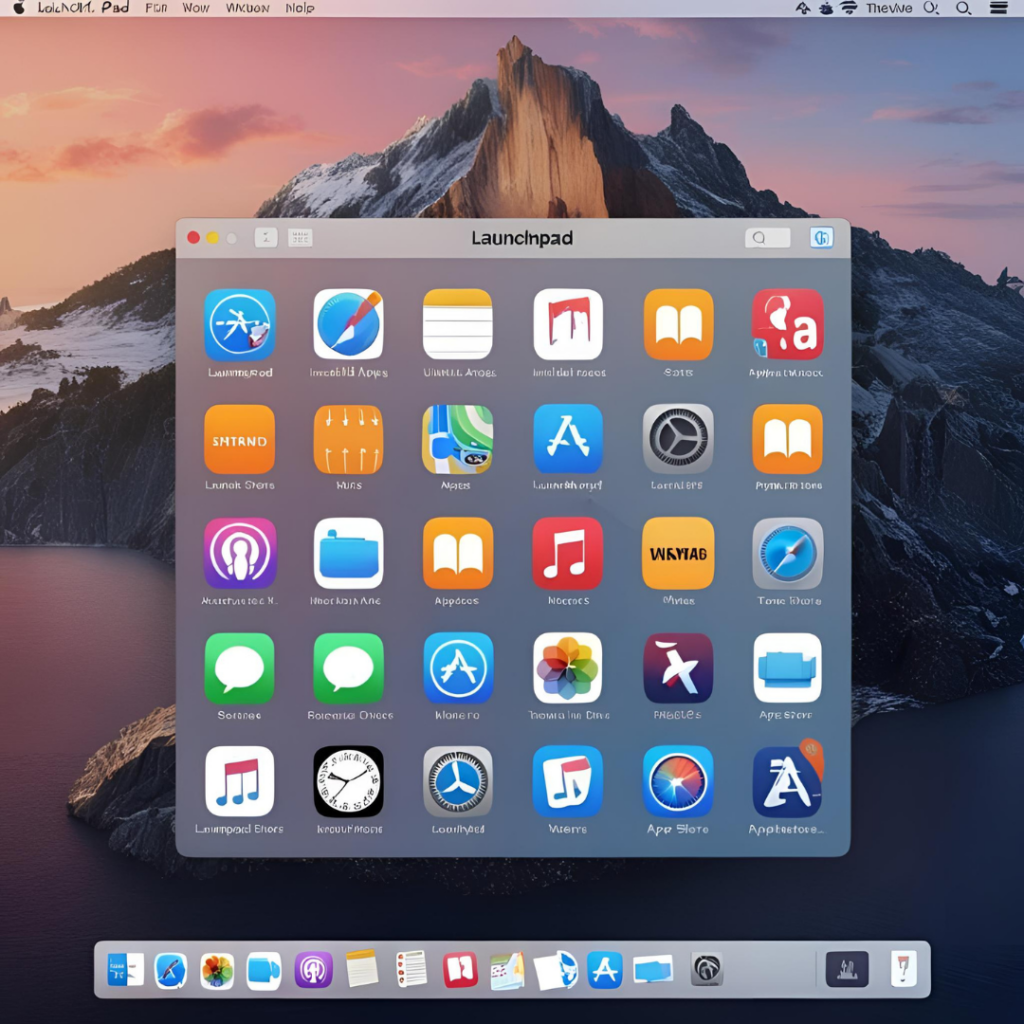Launch the purple Podcasts icon in the Launchpad grid
Viewport: 1024px width, 1024px height.
[x=240, y=554]
